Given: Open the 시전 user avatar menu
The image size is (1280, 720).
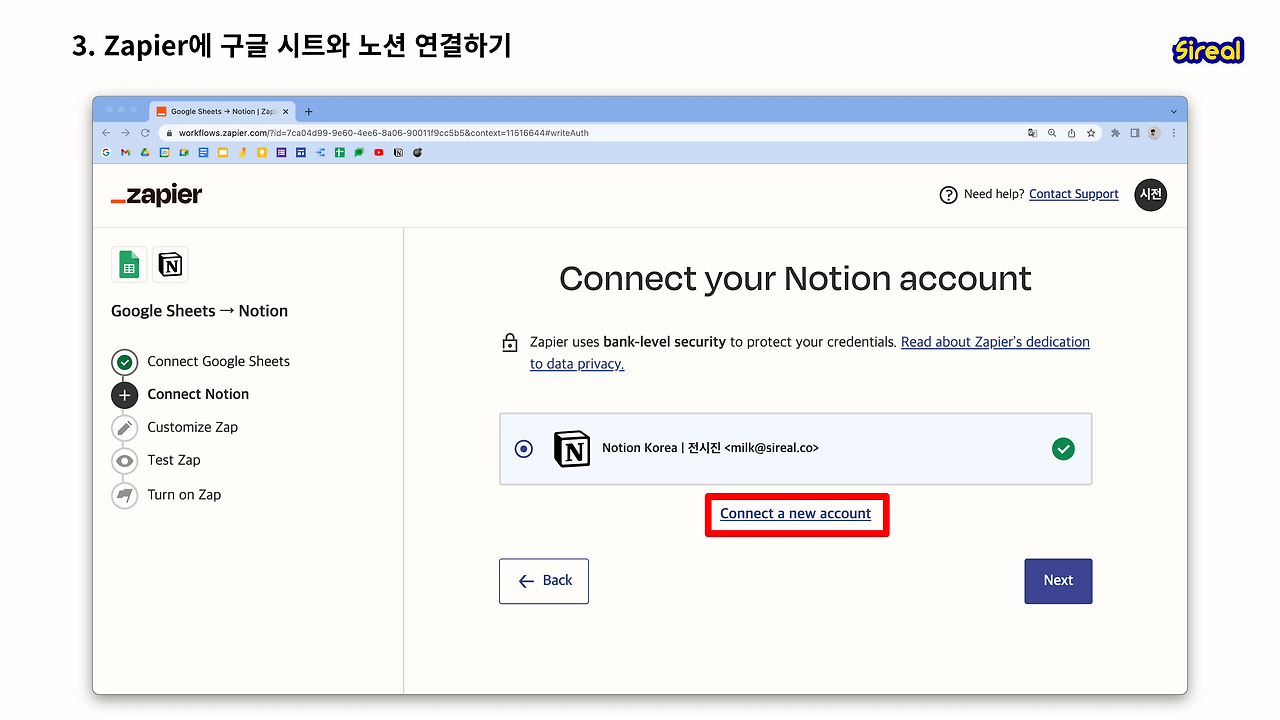Looking at the screenshot, I should [1151, 195].
